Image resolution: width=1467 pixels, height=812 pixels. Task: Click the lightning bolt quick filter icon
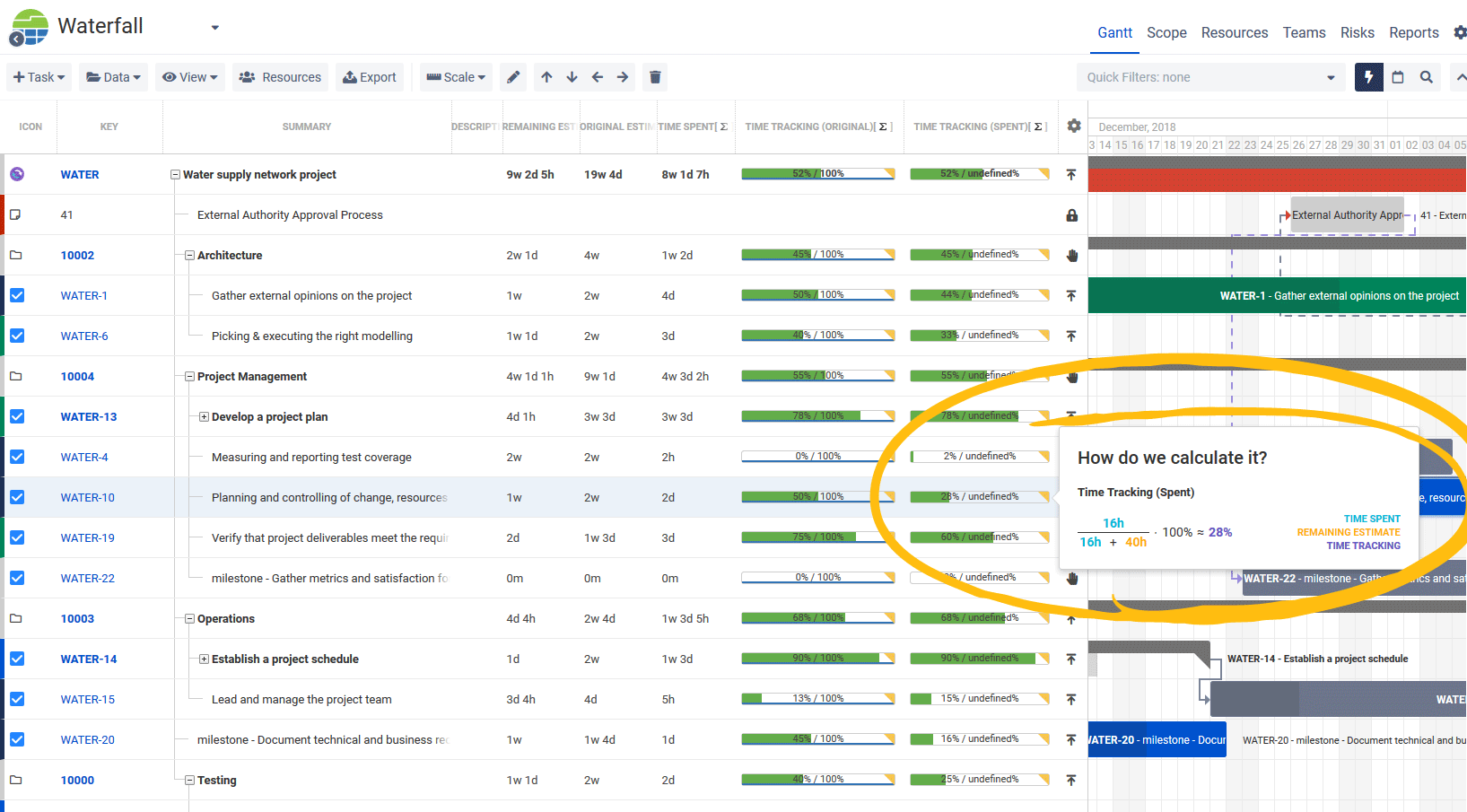click(1368, 77)
